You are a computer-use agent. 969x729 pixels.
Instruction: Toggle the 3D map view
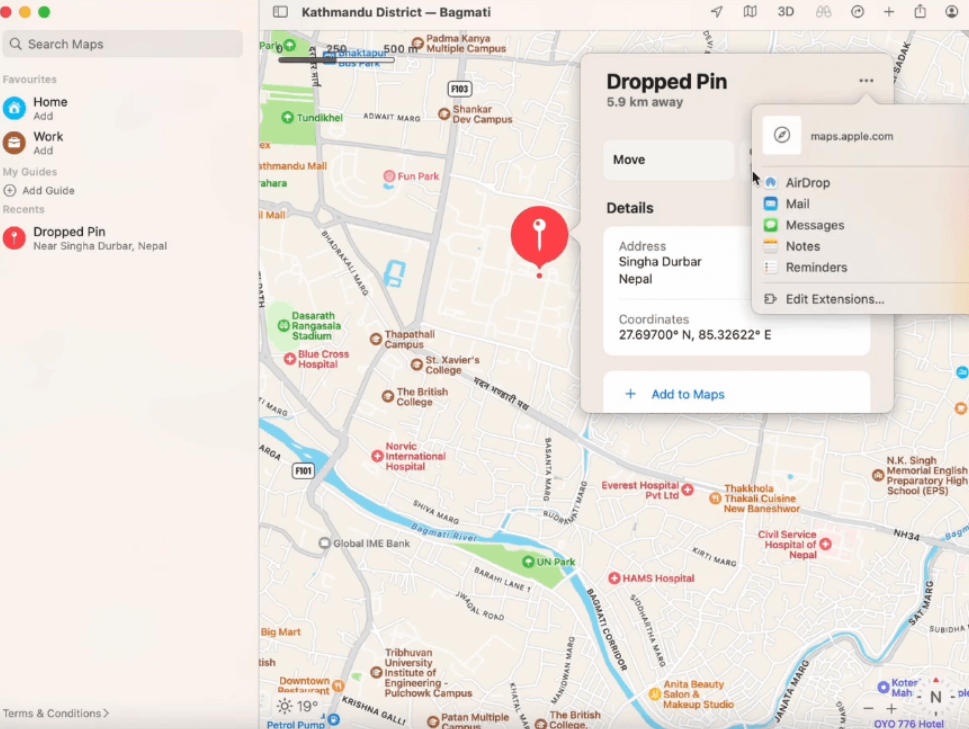pyautogui.click(x=785, y=12)
